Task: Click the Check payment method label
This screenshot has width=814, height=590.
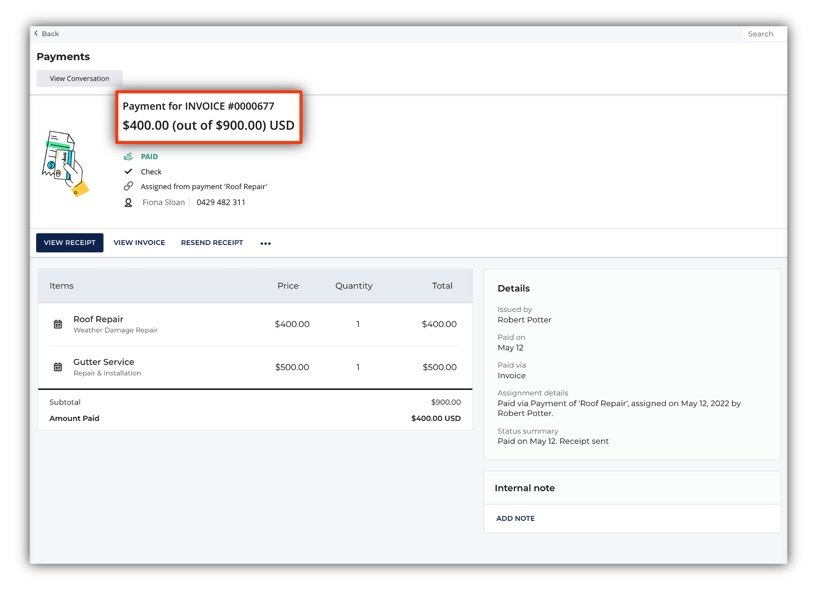Action: coord(151,172)
